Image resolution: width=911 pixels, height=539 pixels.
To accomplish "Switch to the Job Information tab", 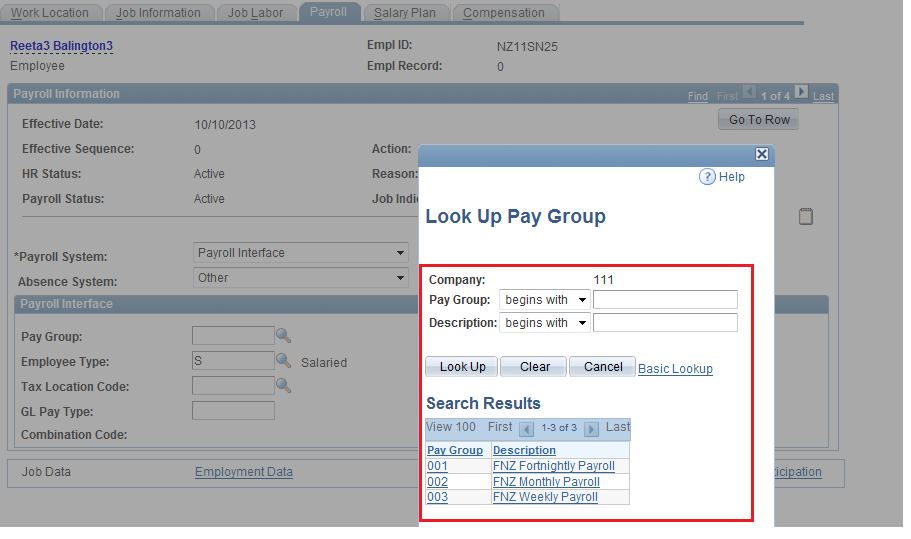I will click(x=158, y=13).
